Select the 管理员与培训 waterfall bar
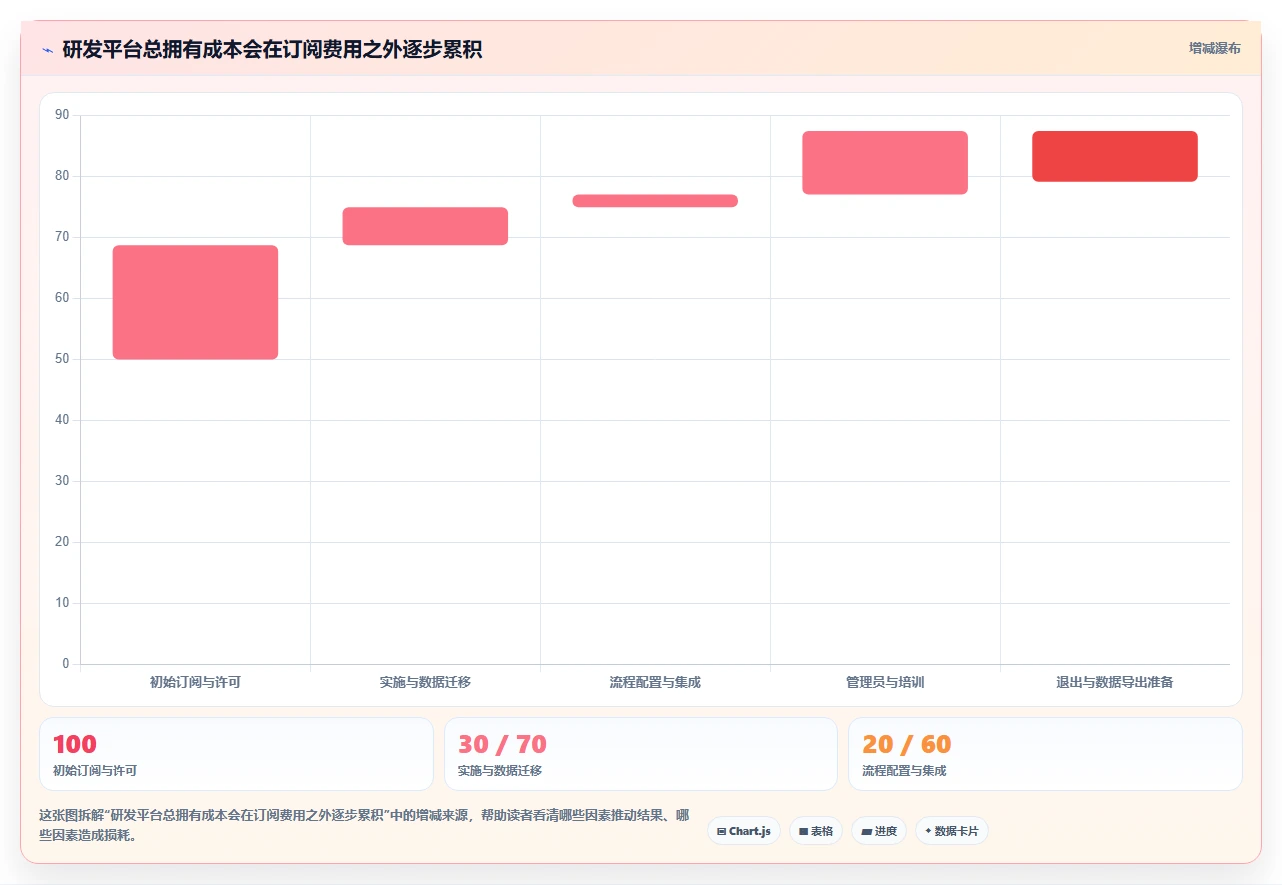 (x=885, y=162)
